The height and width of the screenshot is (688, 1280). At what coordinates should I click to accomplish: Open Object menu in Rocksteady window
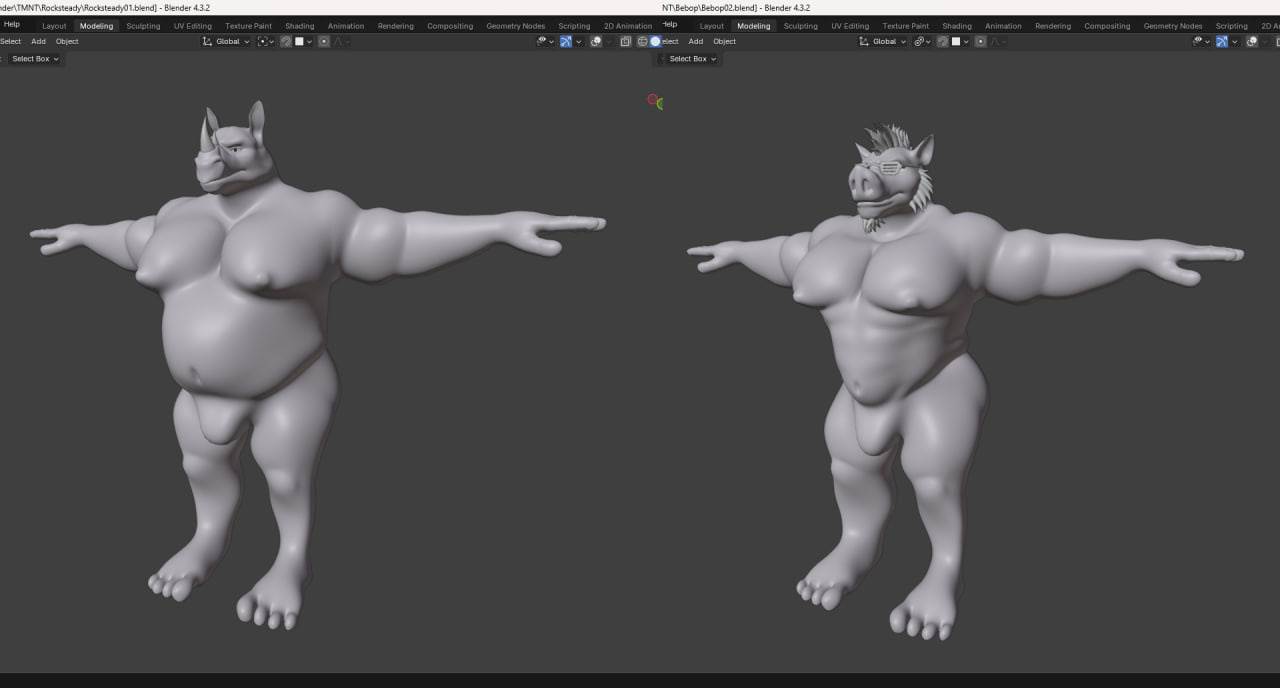coord(67,41)
